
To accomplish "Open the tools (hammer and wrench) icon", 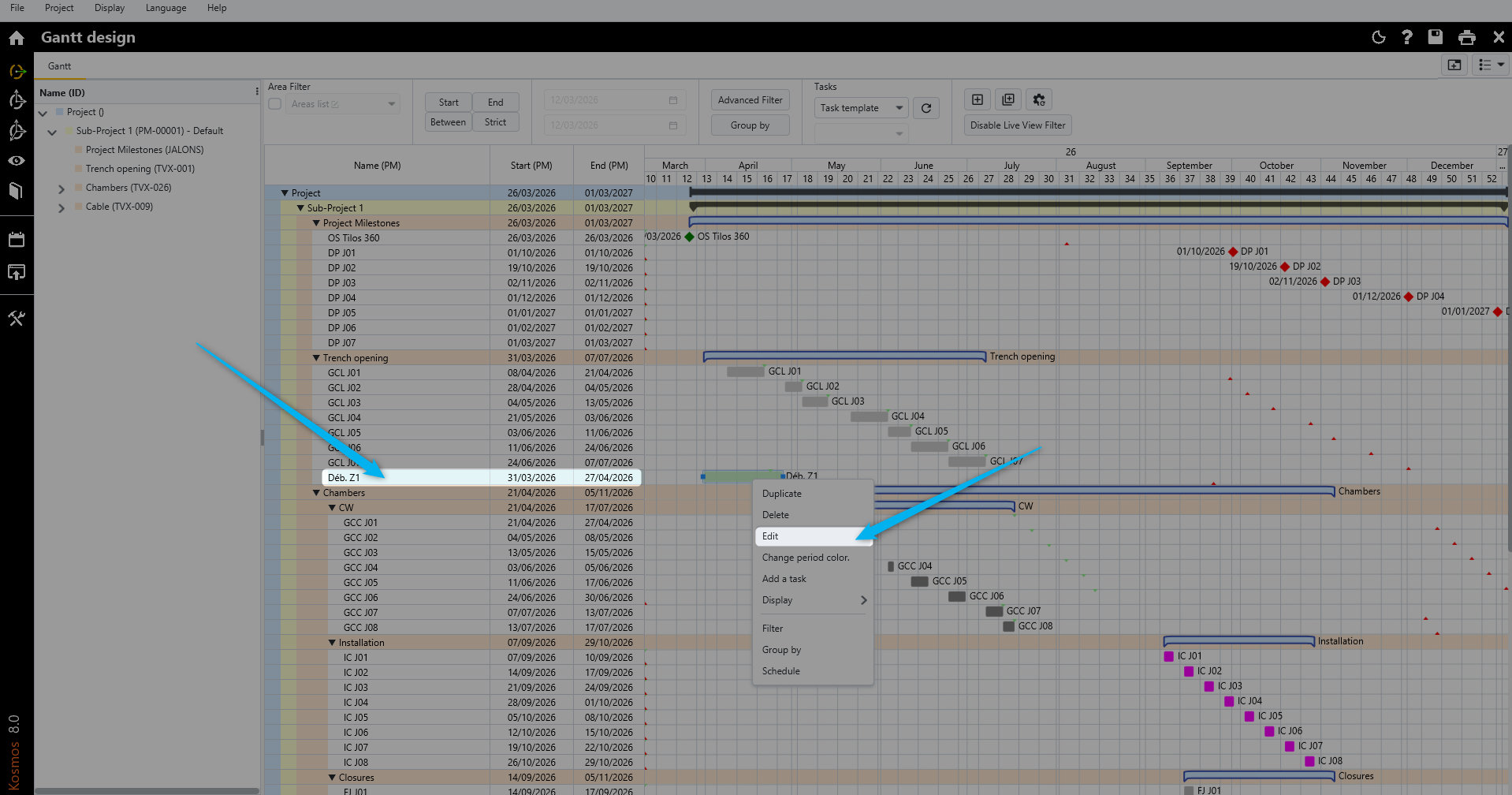I will pos(17,319).
